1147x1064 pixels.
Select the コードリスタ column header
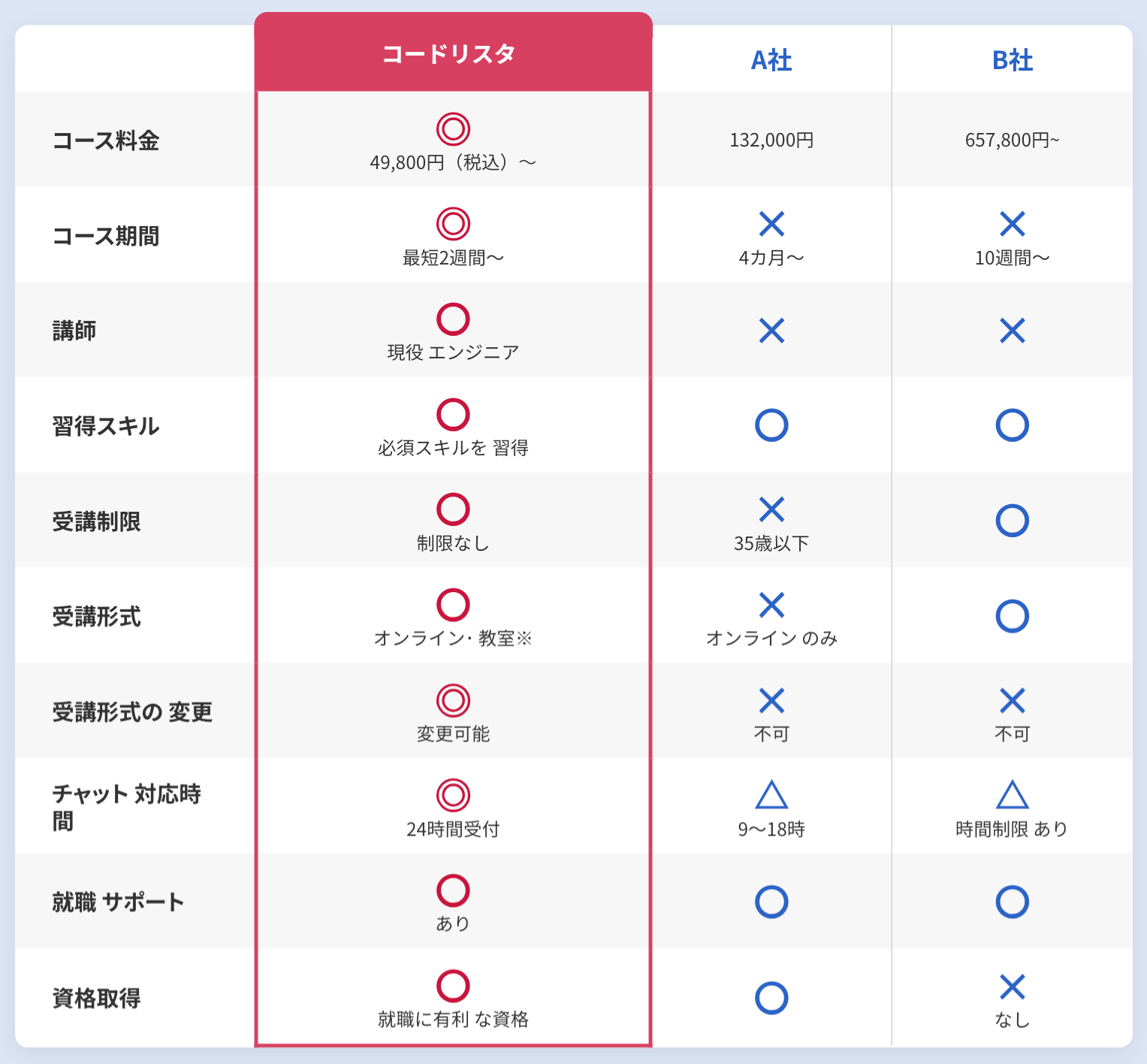[x=449, y=54]
